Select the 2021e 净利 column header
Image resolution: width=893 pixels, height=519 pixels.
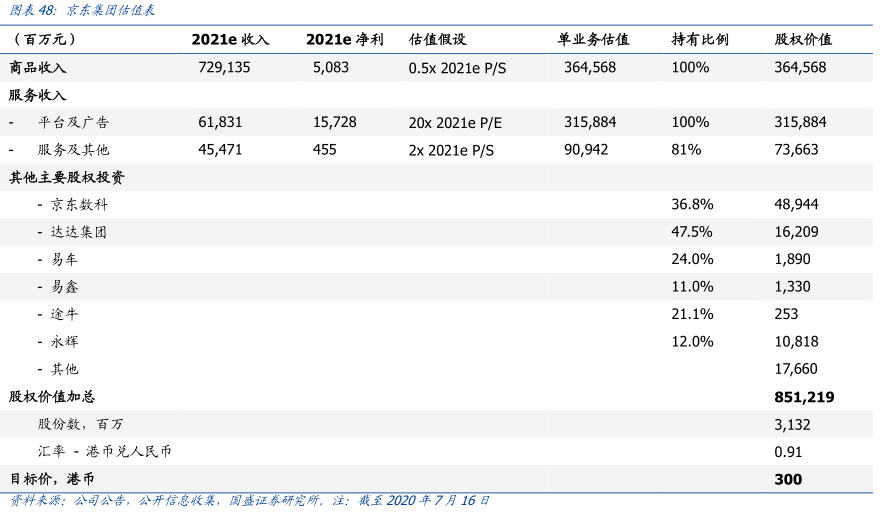[x=345, y=39]
